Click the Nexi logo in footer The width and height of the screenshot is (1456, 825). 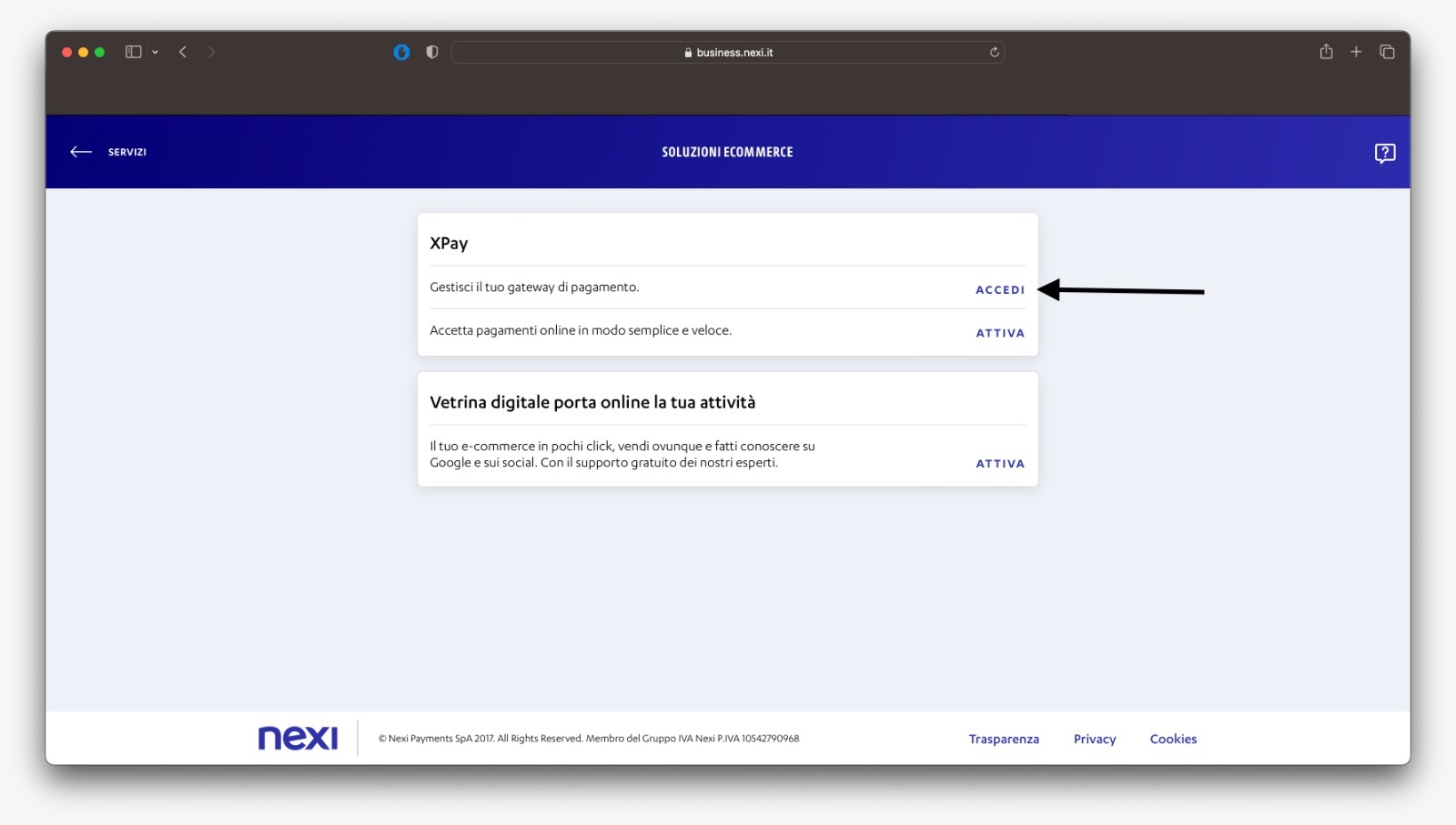coord(298,738)
